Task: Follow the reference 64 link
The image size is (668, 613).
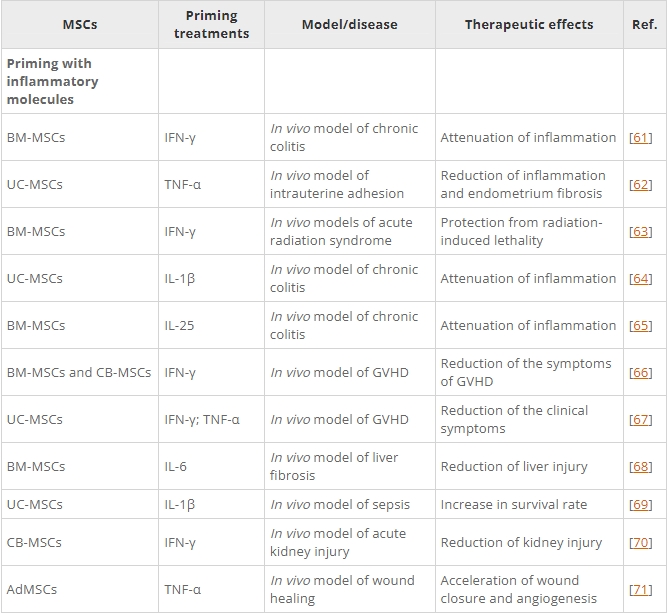Action: click(x=640, y=278)
